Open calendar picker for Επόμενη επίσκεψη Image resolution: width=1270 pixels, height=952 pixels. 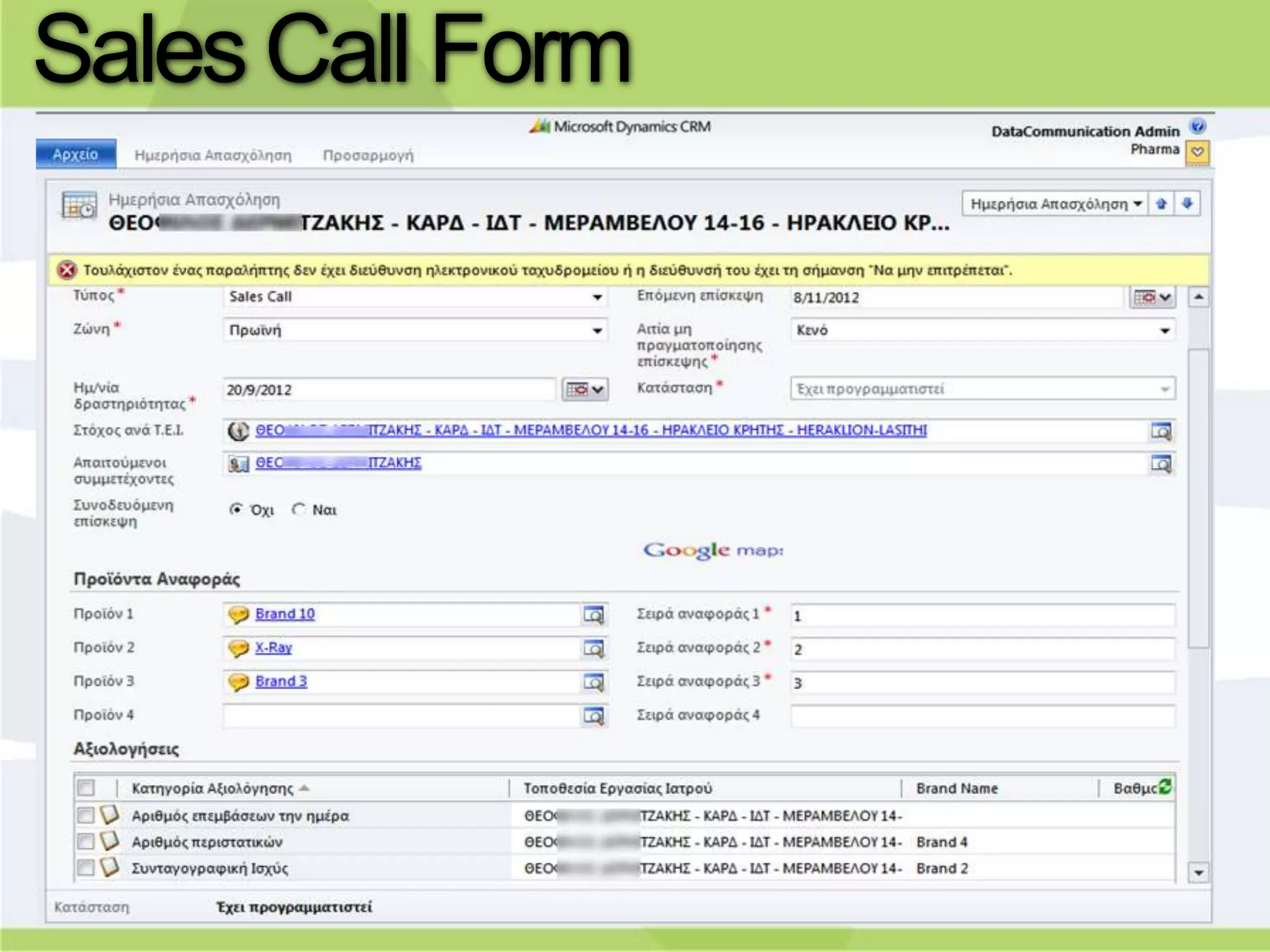[x=1152, y=297]
